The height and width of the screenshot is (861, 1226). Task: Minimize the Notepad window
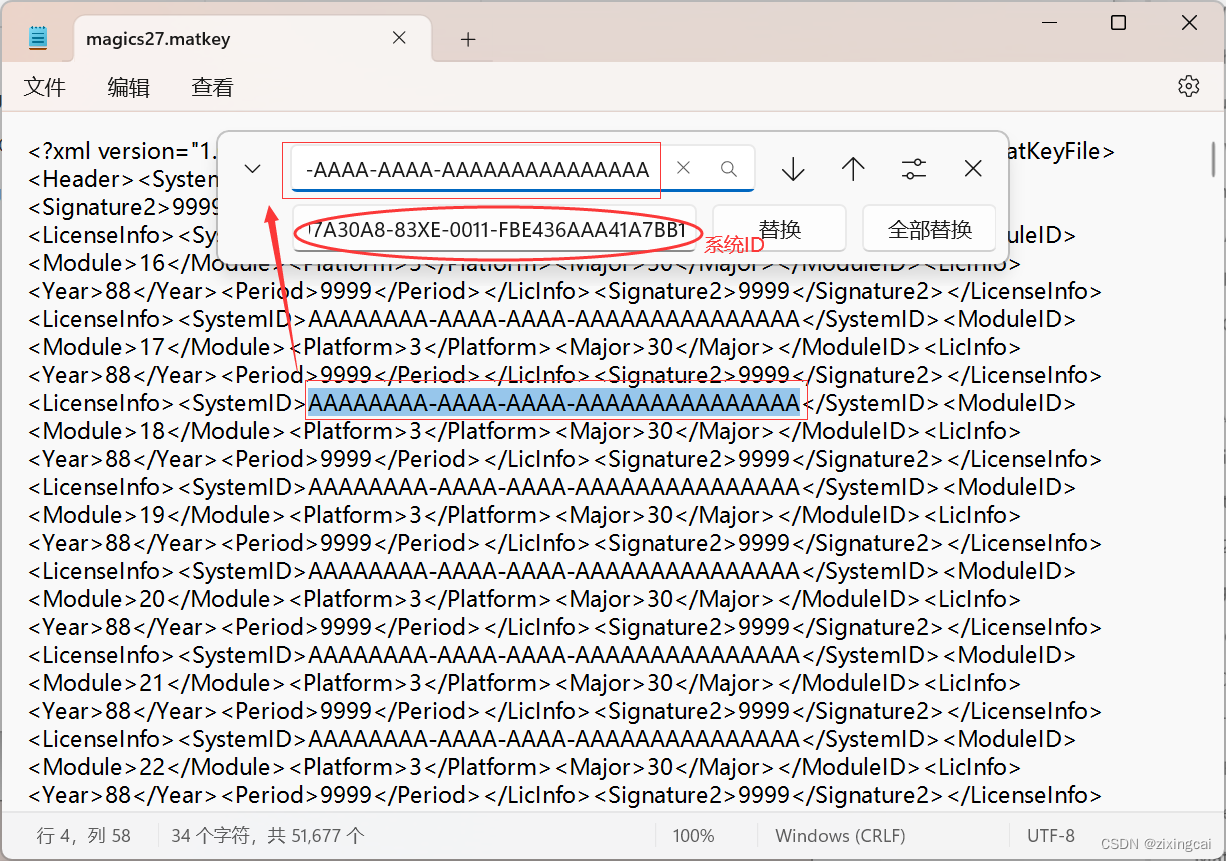click(1049, 23)
